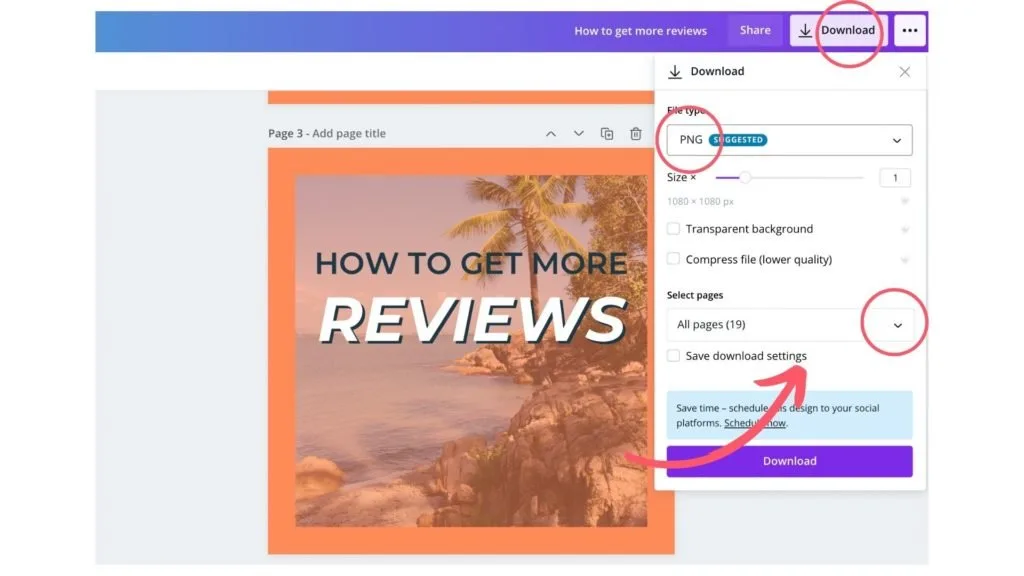Enable the Transparent background checkbox

pyautogui.click(x=673, y=229)
